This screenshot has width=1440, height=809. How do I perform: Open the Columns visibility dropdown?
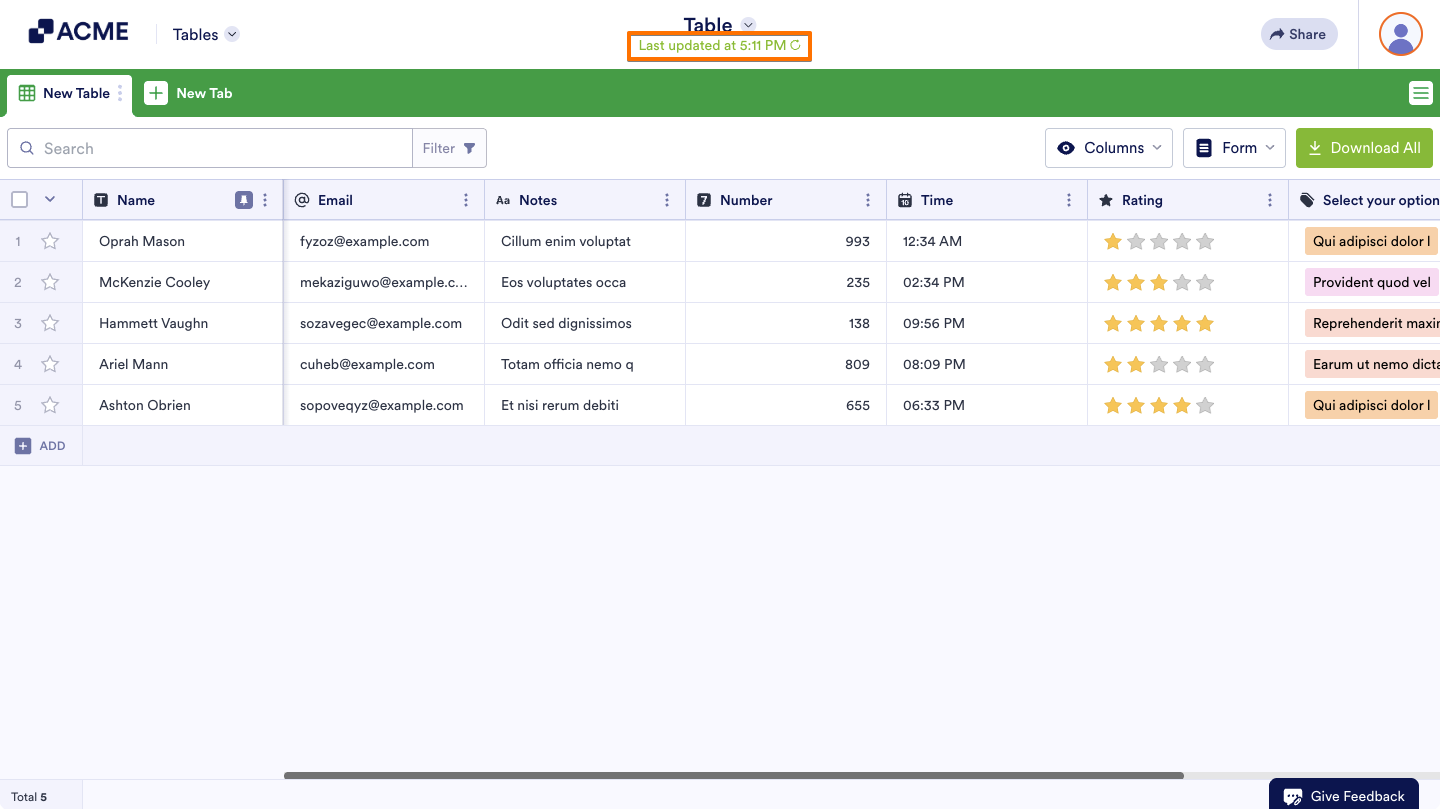[x=1109, y=148]
